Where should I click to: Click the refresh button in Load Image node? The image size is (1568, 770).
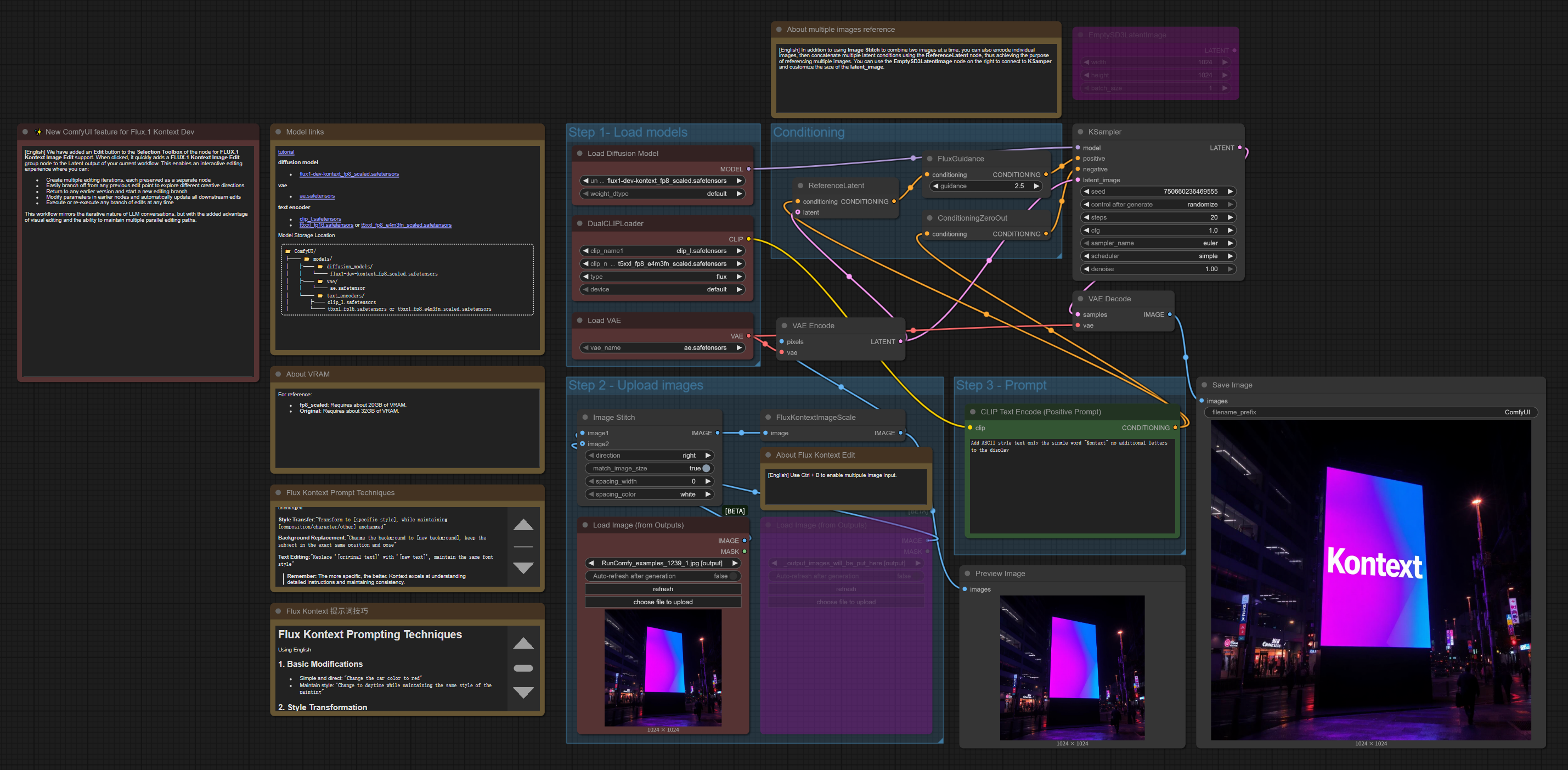click(663, 589)
